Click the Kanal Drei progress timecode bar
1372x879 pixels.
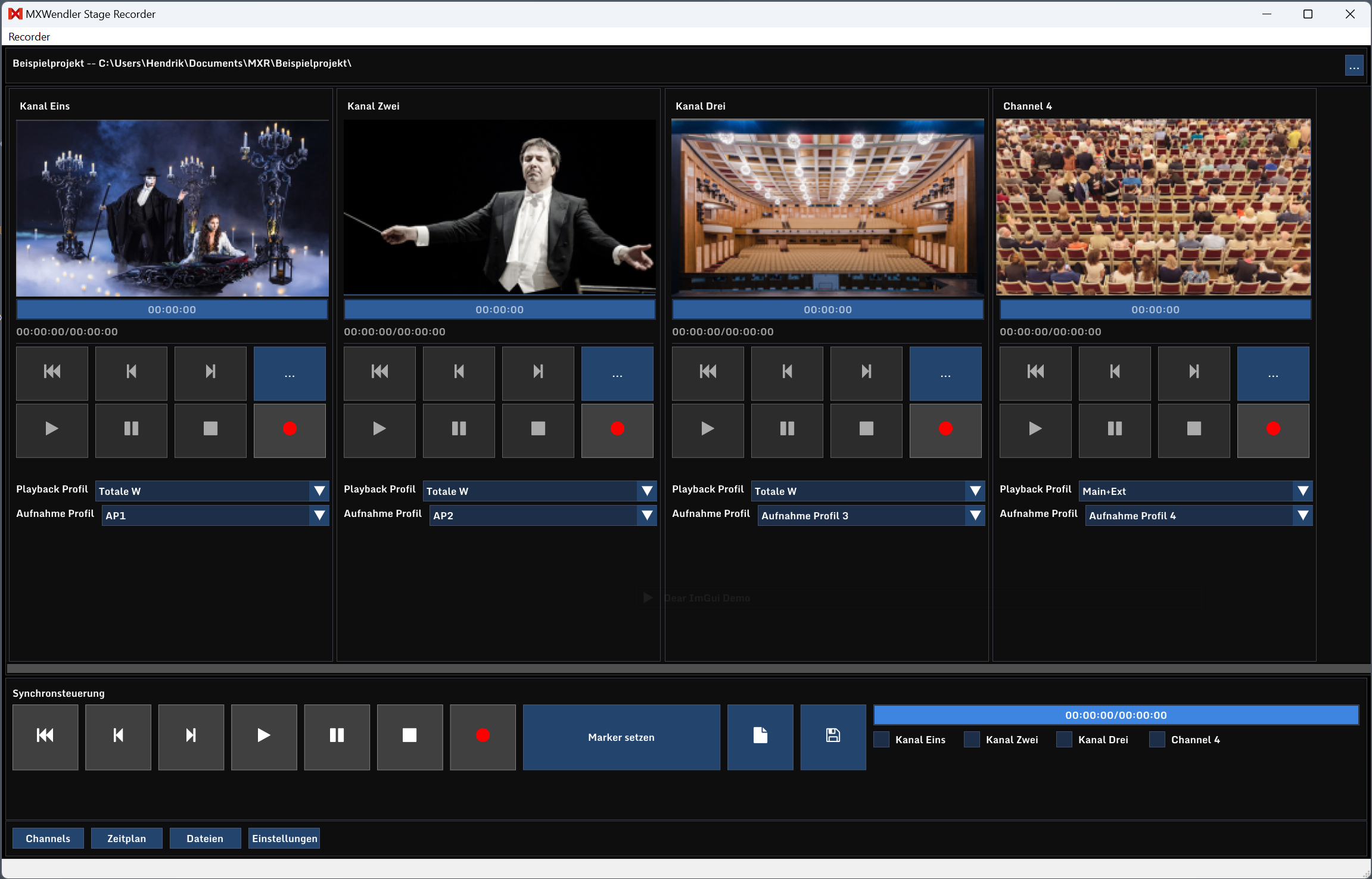click(x=827, y=309)
